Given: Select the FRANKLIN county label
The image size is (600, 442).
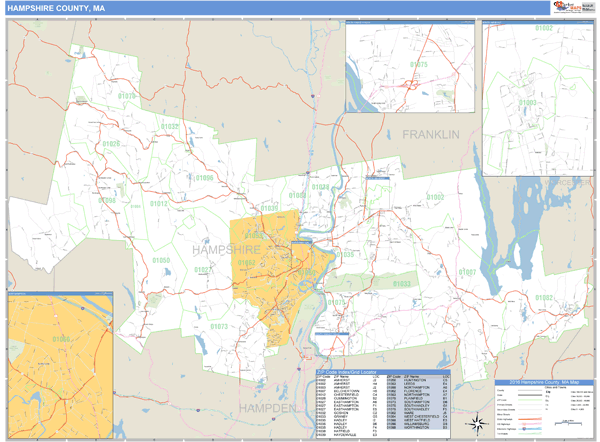Looking at the screenshot, I should [430, 134].
